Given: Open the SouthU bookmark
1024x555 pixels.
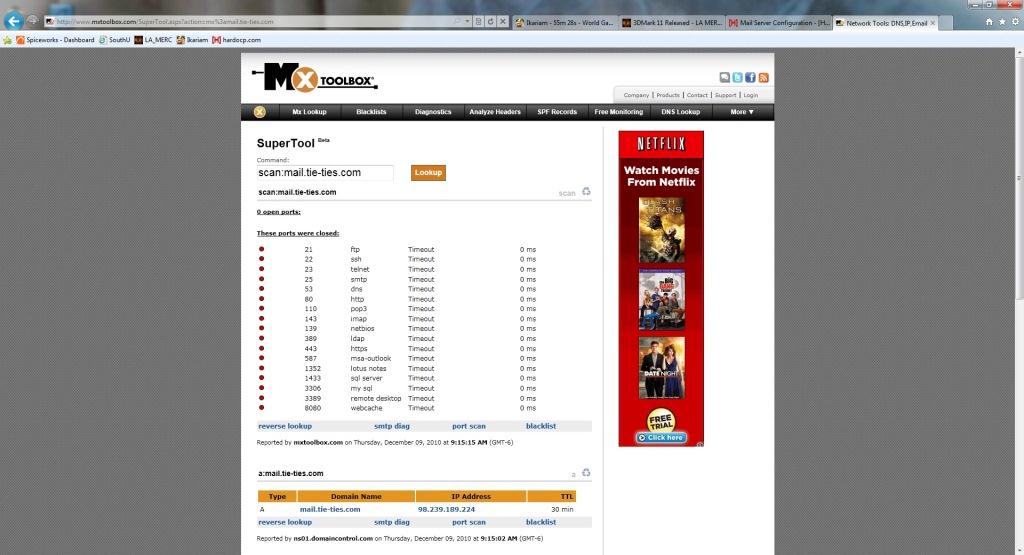Looking at the screenshot, I should 114,40.
